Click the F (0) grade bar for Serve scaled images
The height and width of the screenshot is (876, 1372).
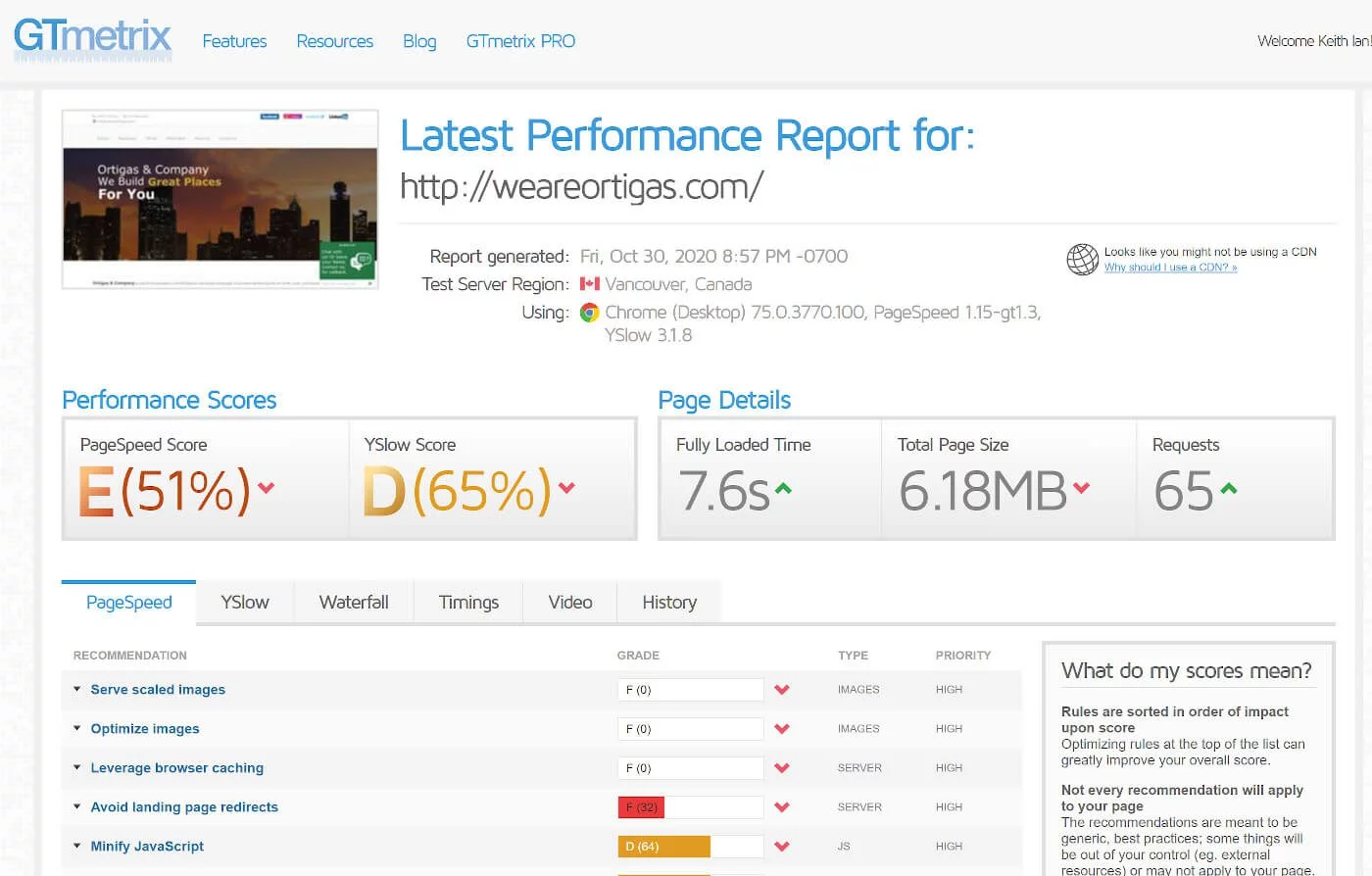(690, 690)
